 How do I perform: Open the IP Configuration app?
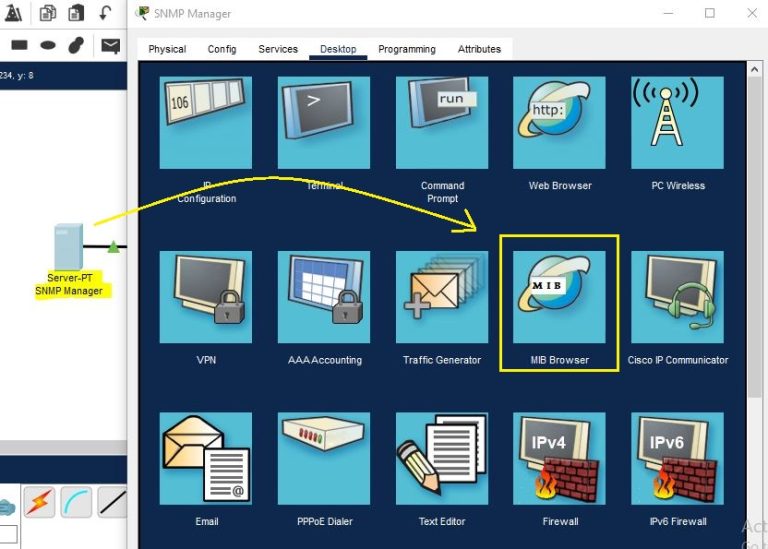tap(206, 122)
